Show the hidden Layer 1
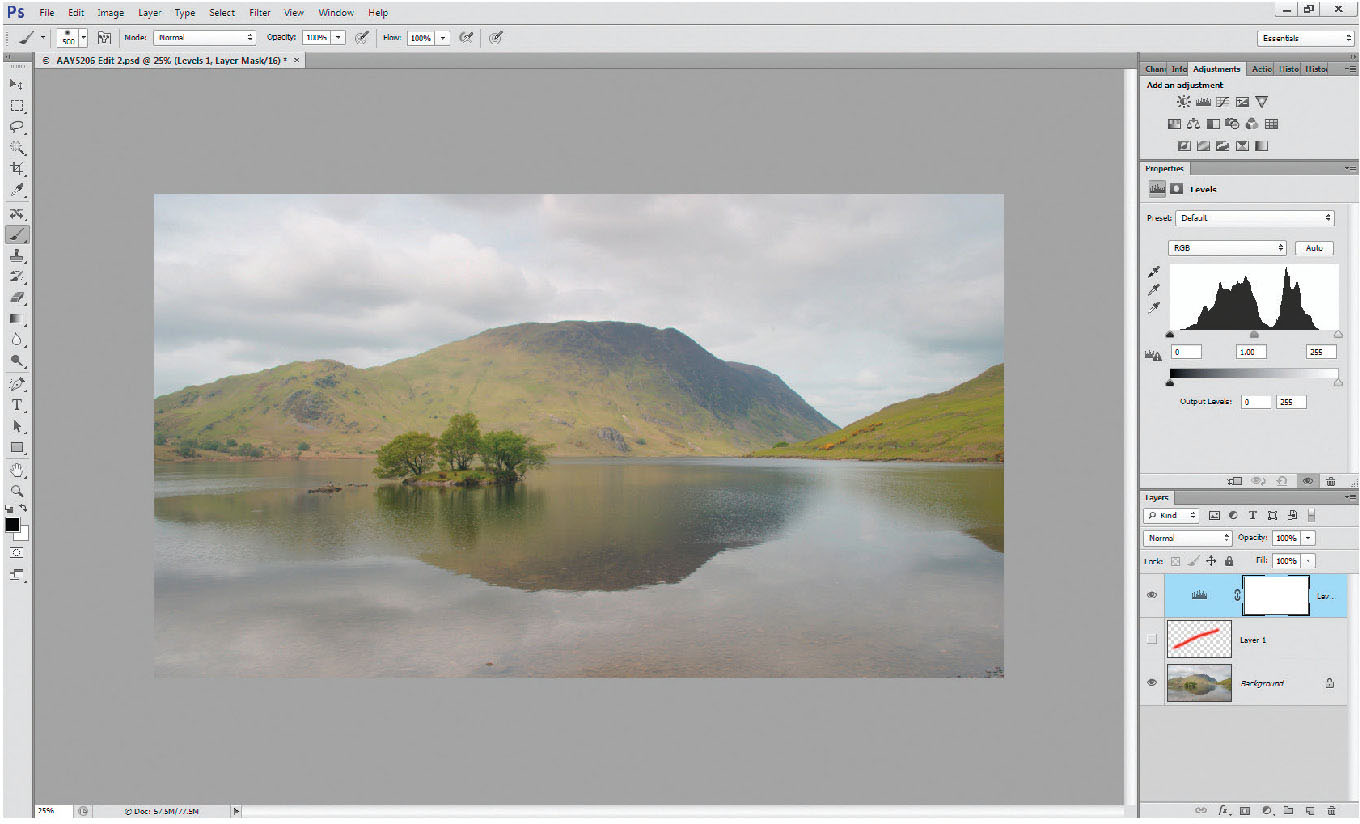 click(x=1151, y=639)
